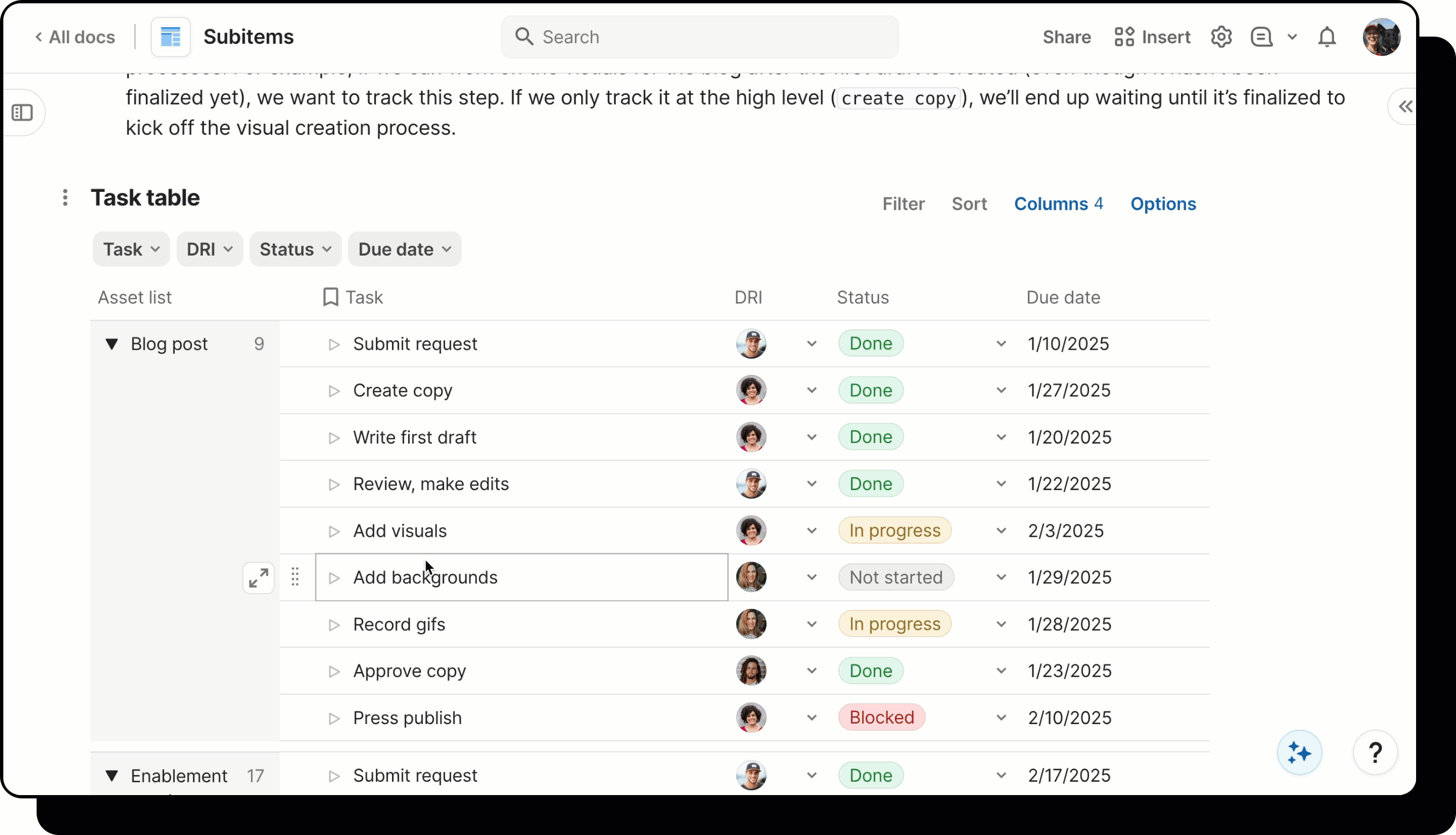1456x835 pixels.
Task: Collapse the Blog post group
Action: 112,344
